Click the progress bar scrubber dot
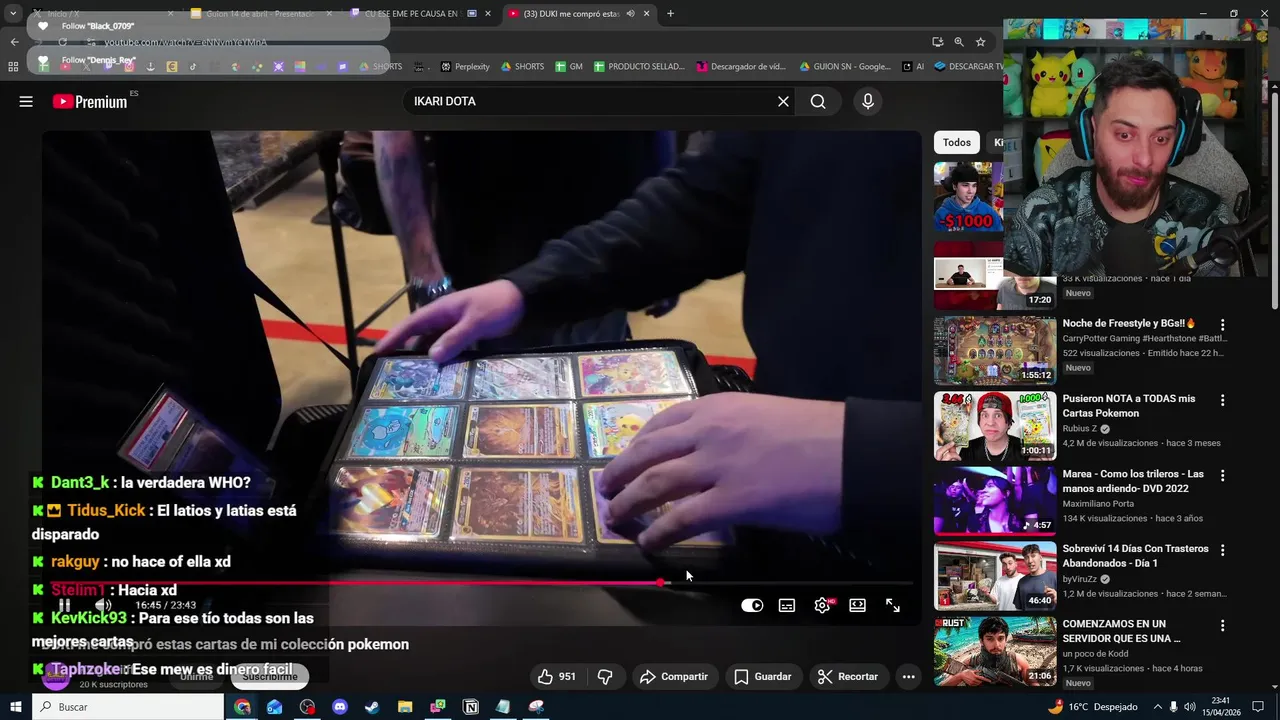Screen dimensions: 1280x720 660,582
